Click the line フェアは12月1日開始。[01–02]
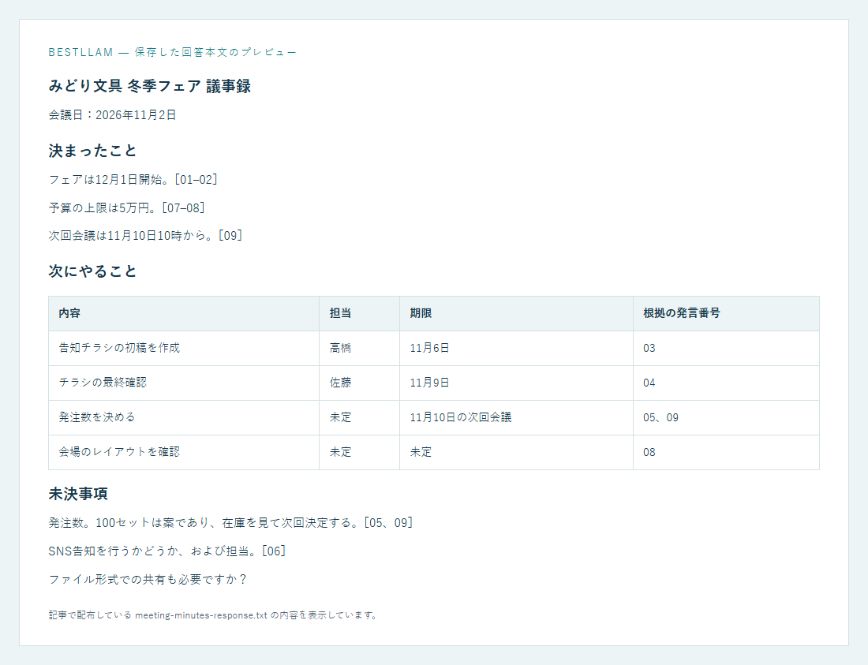Image resolution: width=868 pixels, height=665 pixels. [133, 179]
